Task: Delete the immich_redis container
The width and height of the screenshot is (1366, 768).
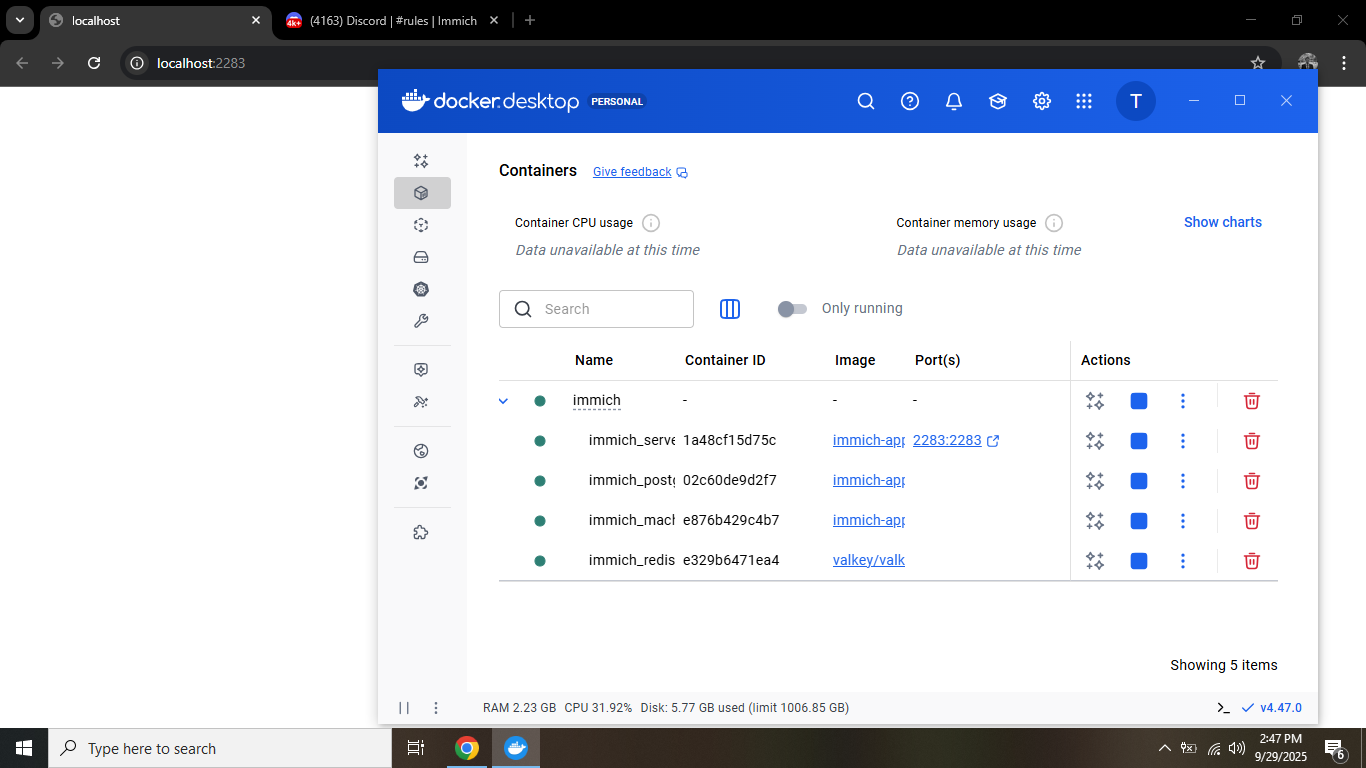Action: click(1251, 561)
